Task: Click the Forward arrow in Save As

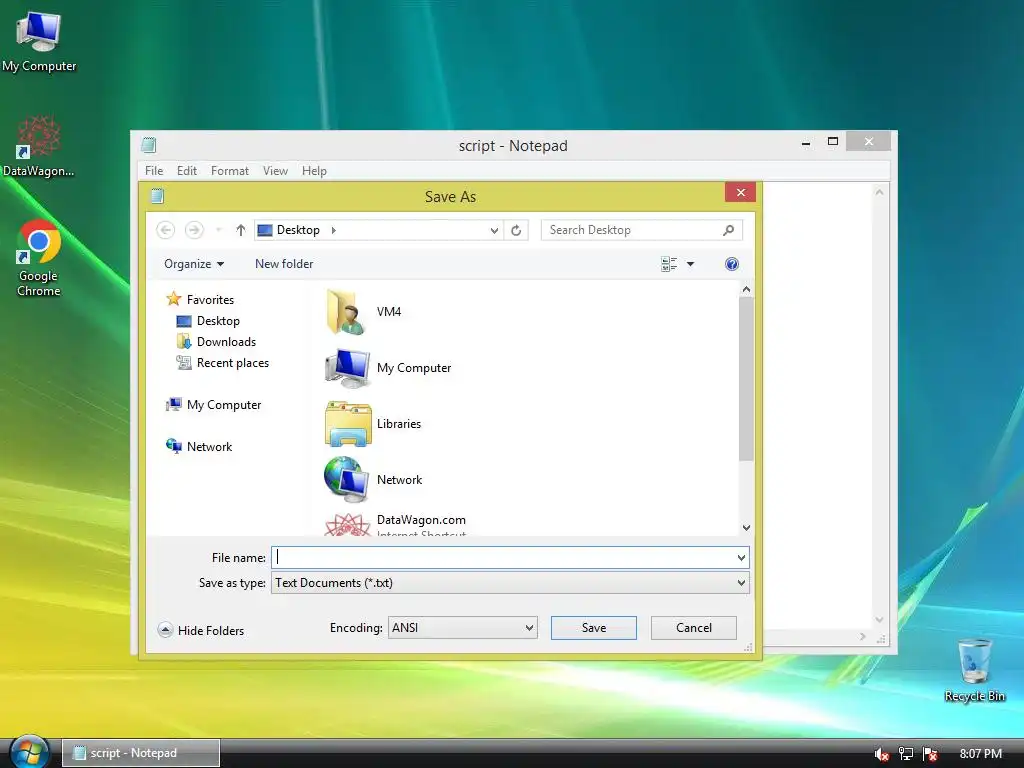Action: (194, 230)
